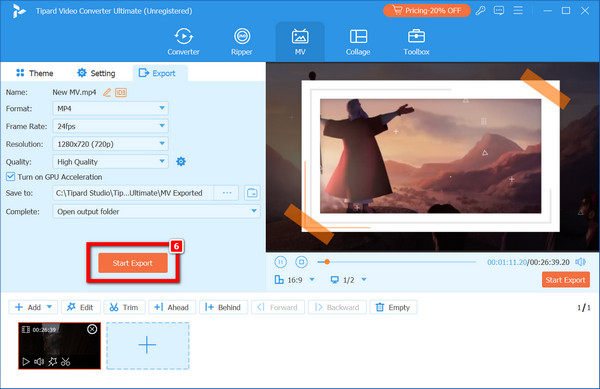
Task: Expand the Format dropdown
Action: click(110, 109)
